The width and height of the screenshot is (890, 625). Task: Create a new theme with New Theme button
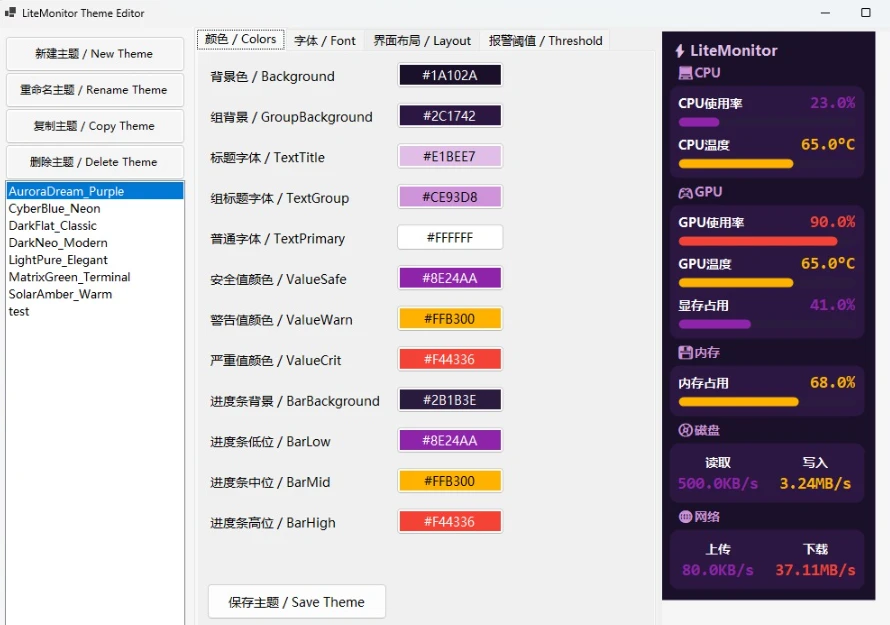tap(94, 54)
